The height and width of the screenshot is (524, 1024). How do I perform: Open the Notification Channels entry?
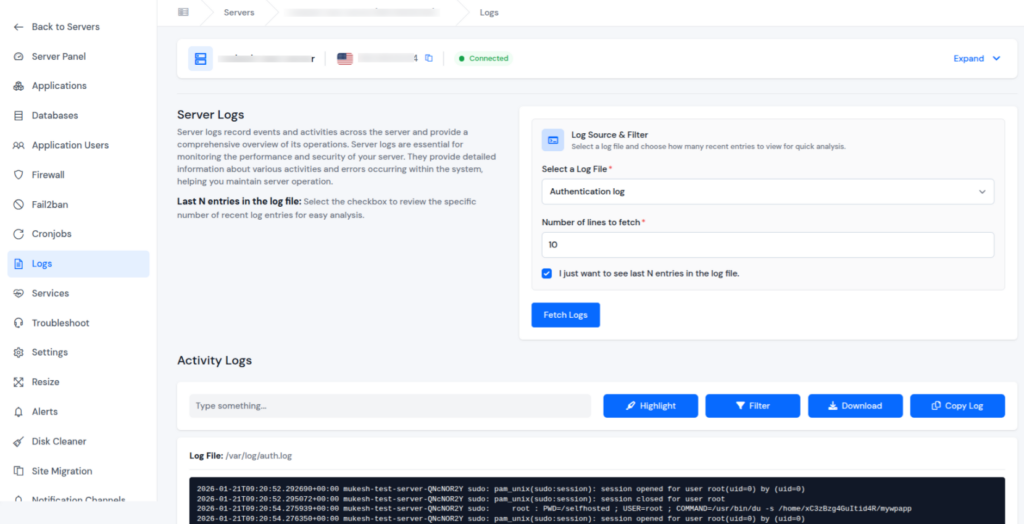tap(78, 499)
